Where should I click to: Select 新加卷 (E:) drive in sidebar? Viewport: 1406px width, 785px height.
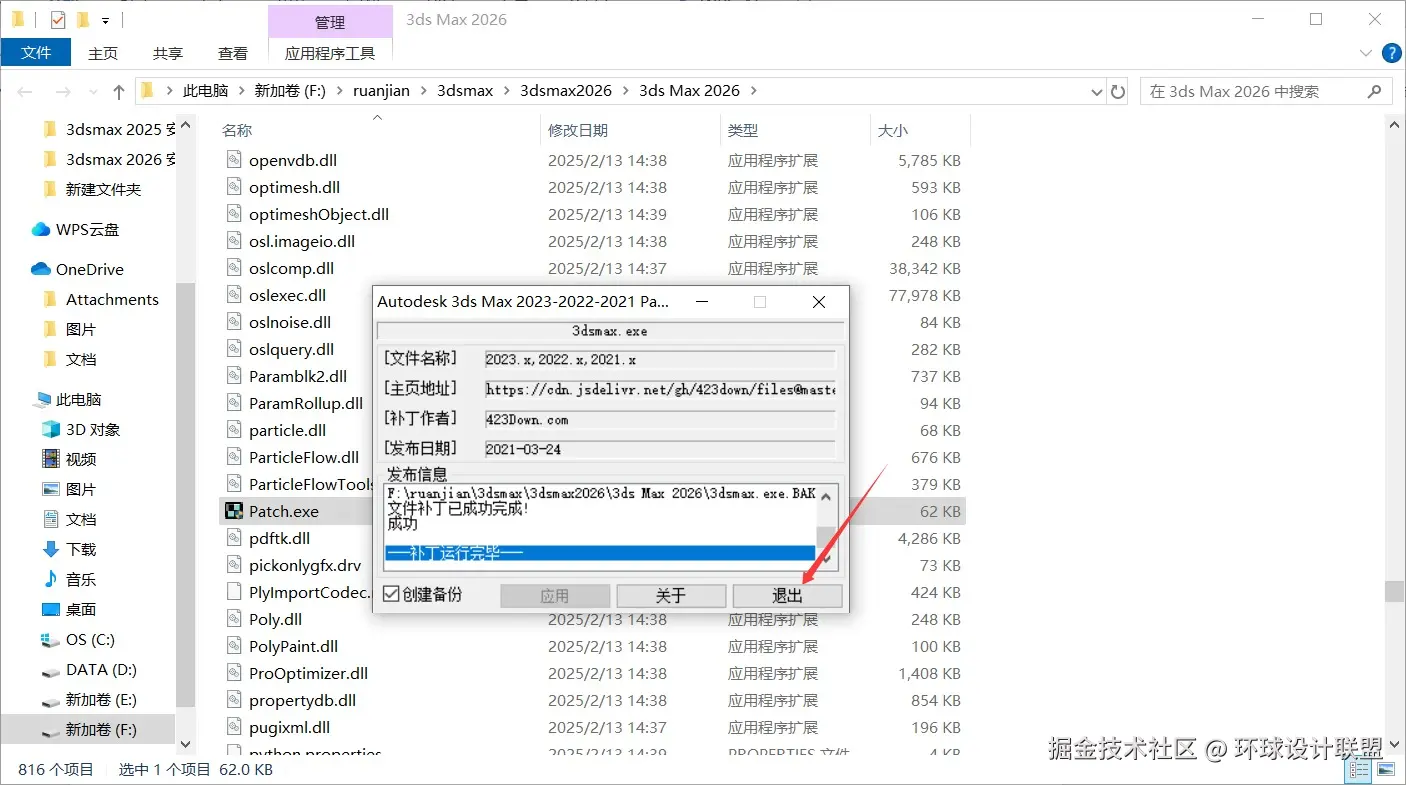(101, 699)
